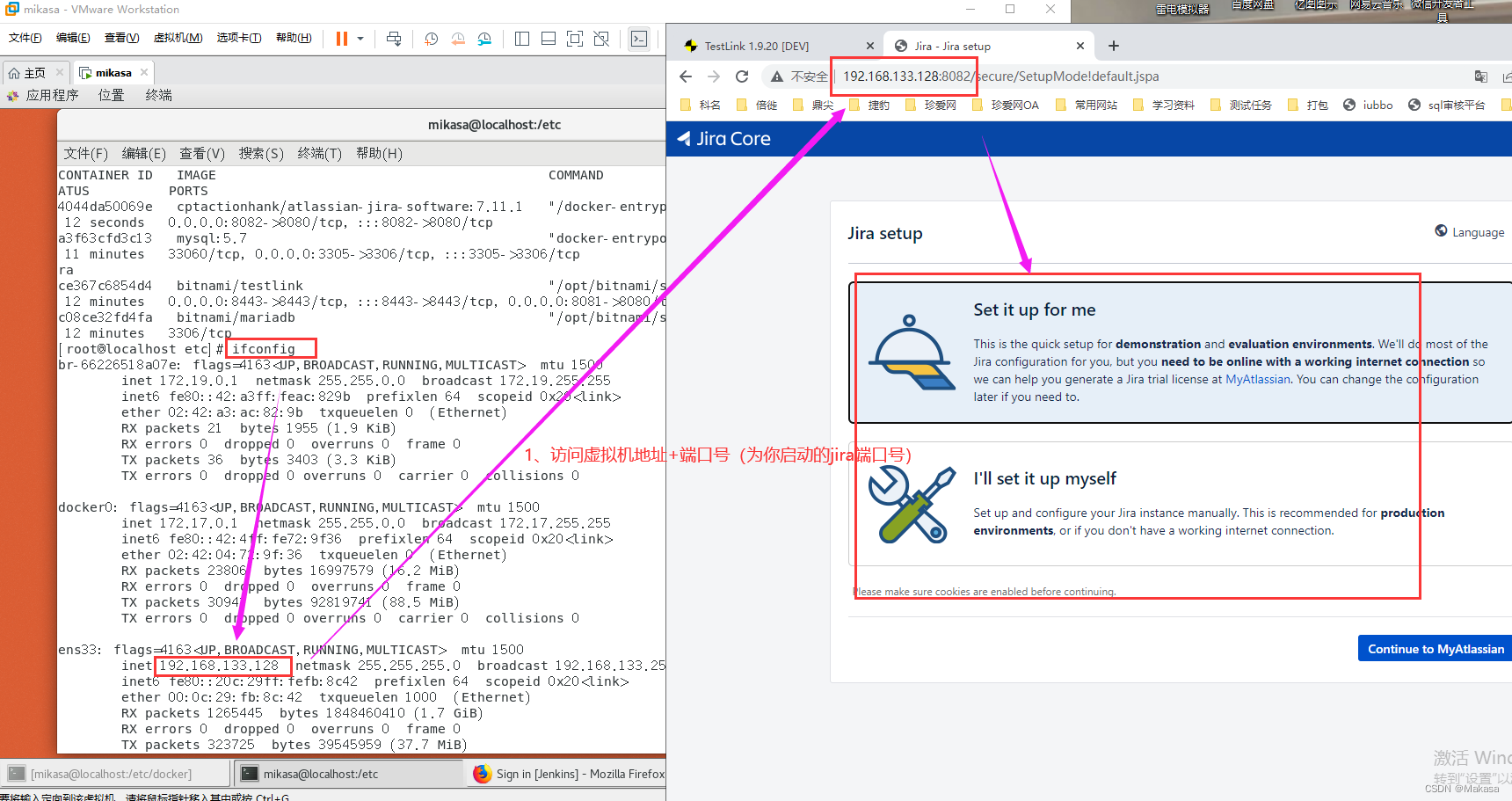Go forward in the browser
Screen dimensions: 1512x801
pyautogui.click(x=714, y=76)
